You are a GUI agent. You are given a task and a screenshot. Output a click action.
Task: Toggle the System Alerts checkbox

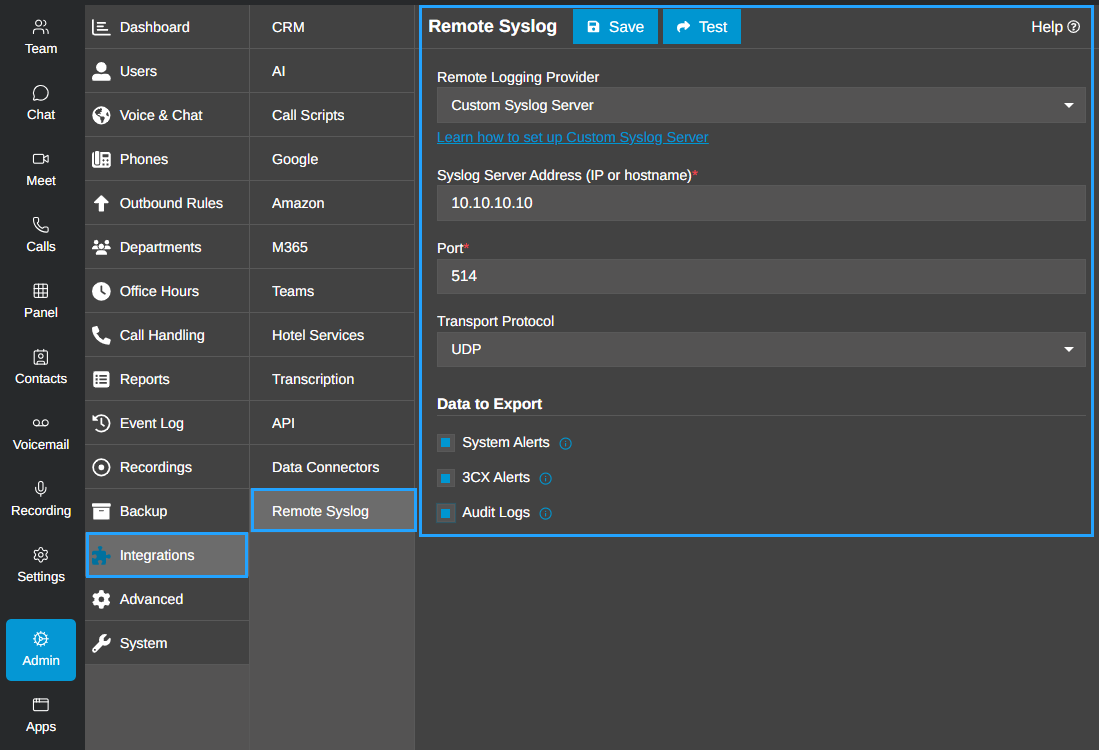446,443
